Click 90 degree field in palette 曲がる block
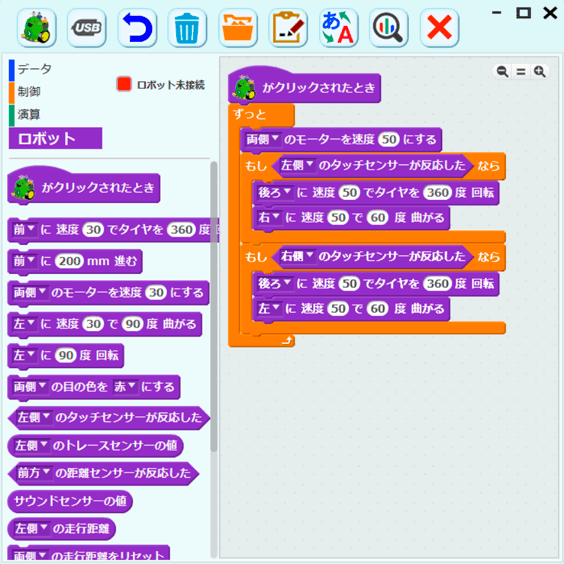The height and width of the screenshot is (564, 564). pyautogui.click(x=133, y=324)
